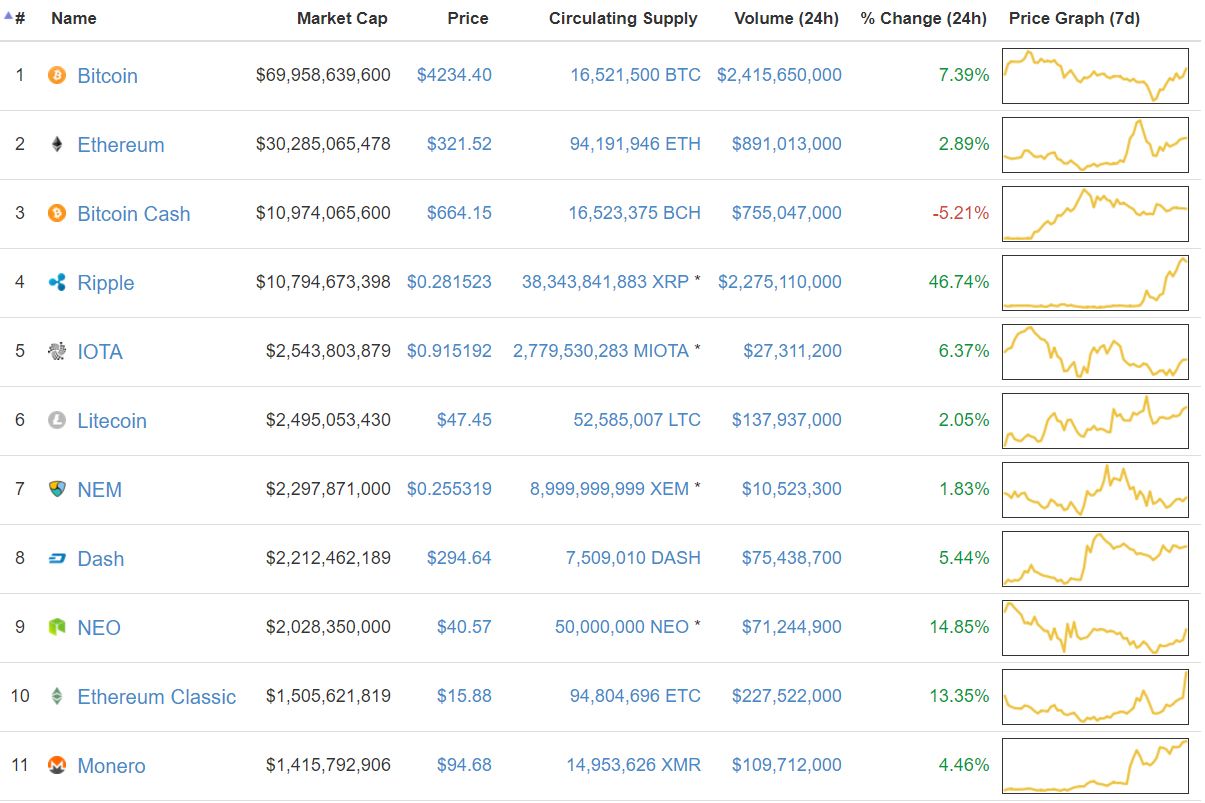Click Bitcoin's $4234.40 price link
Screen dimensions: 1205x803
[454, 75]
